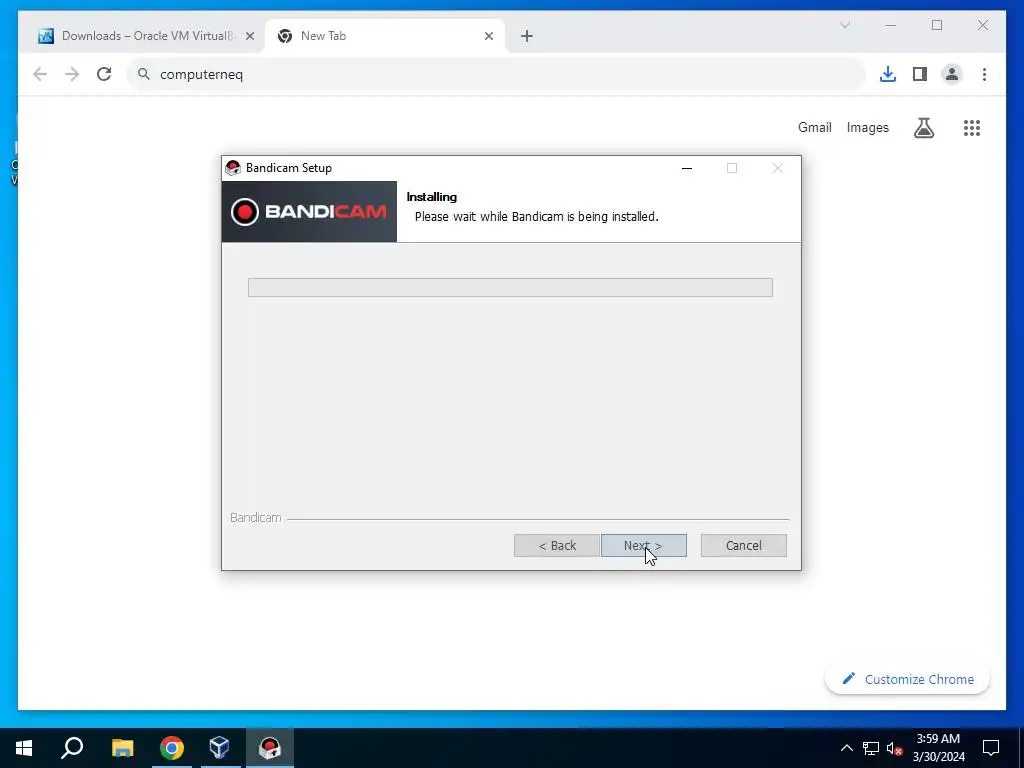Screen dimensions: 1024x768
Task: Click the search icon in address bar
Action: click(144, 74)
